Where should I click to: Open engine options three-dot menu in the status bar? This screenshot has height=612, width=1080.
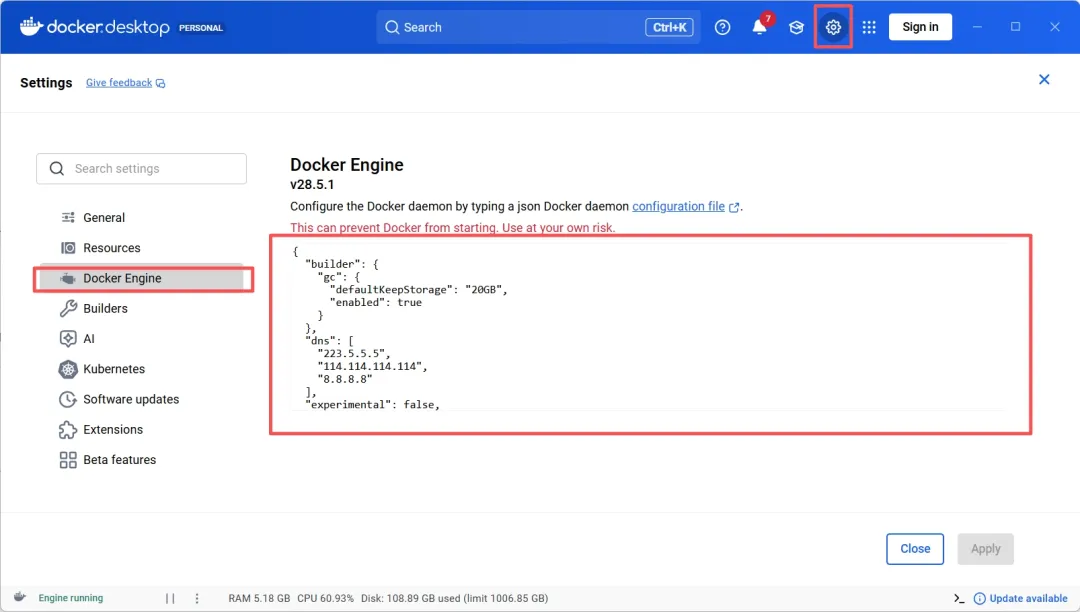[x=197, y=598]
